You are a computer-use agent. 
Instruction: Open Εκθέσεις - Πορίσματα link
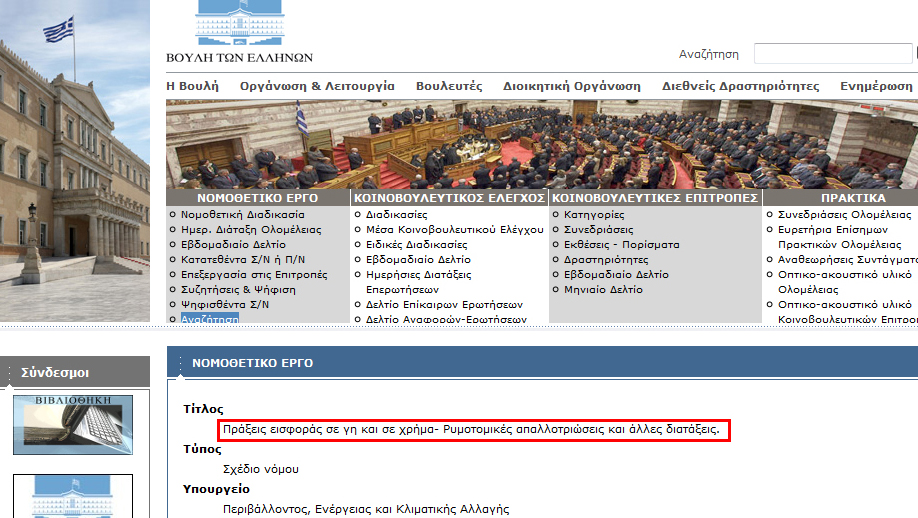[x=621, y=245]
